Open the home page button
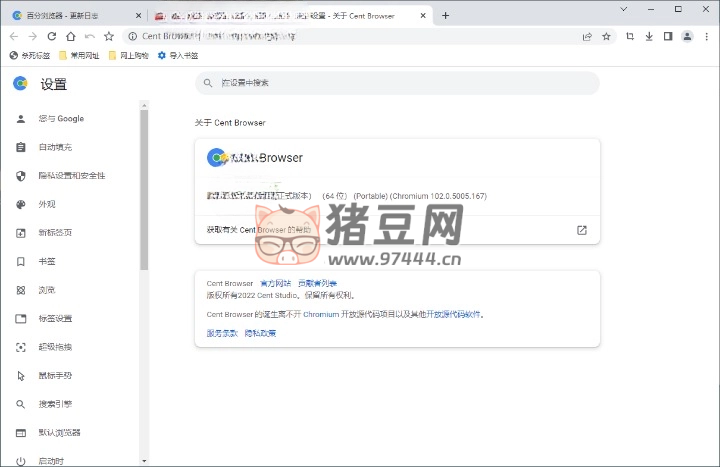This screenshot has height=467, width=720. [x=70, y=36]
